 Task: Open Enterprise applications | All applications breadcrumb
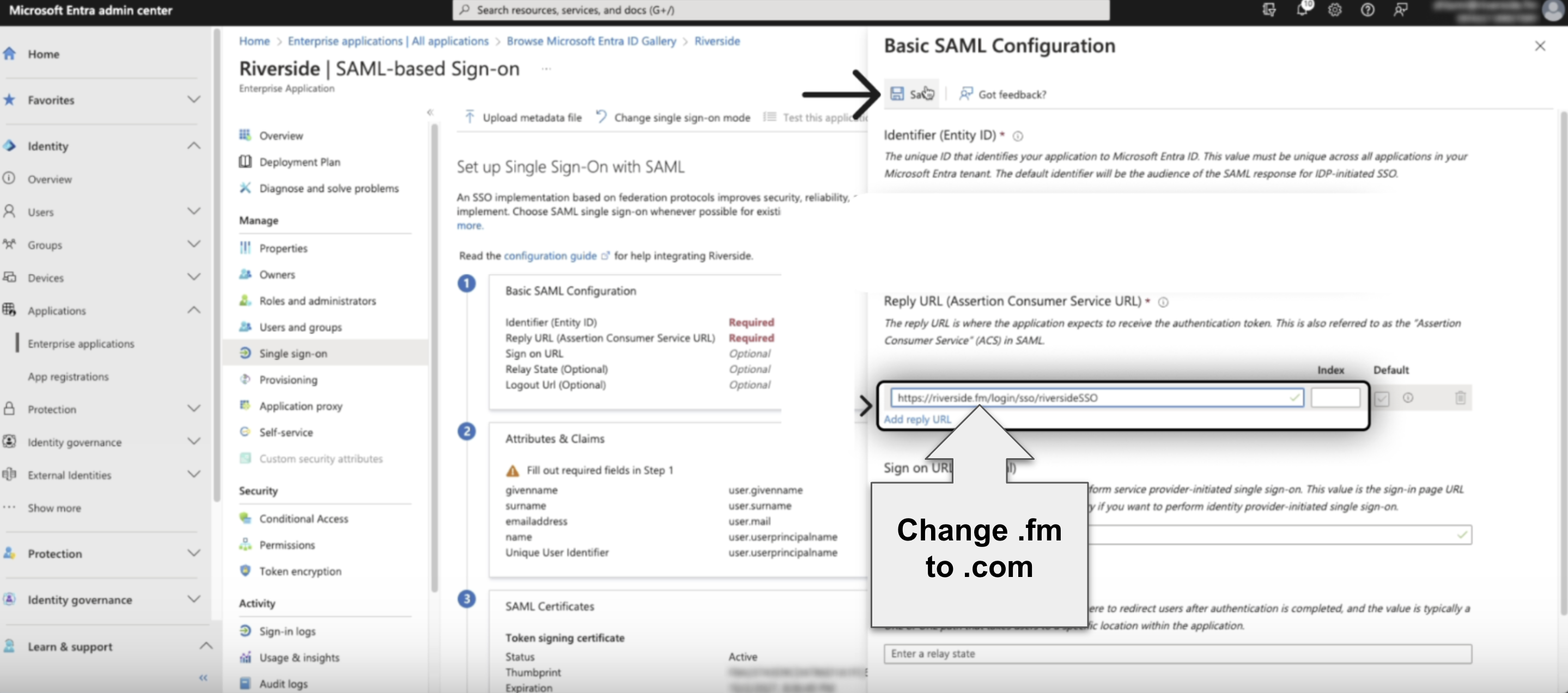[x=388, y=41]
